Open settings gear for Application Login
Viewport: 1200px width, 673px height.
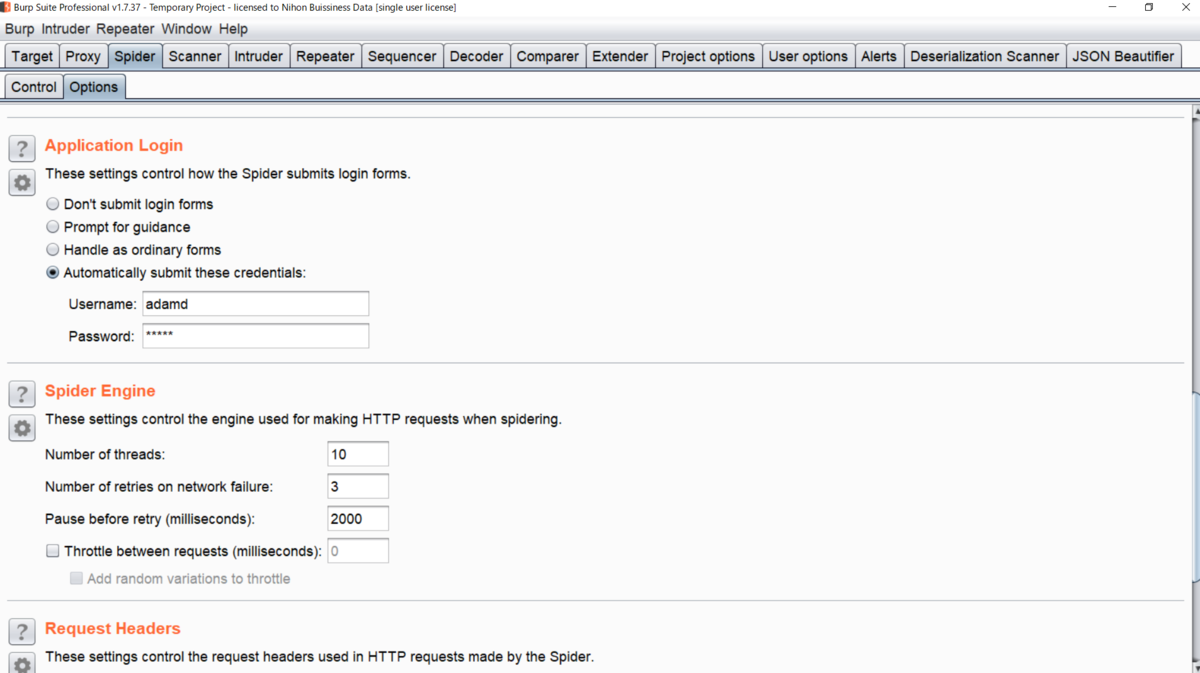point(22,183)
